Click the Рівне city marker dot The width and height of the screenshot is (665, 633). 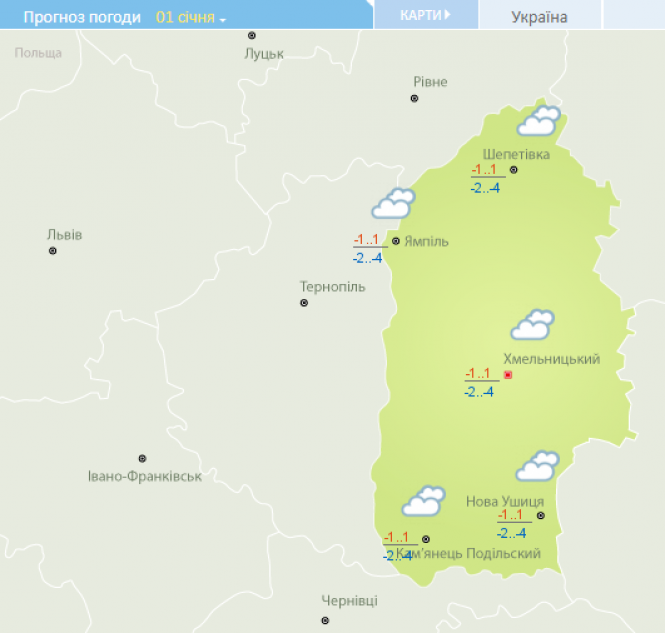(414, 98)
